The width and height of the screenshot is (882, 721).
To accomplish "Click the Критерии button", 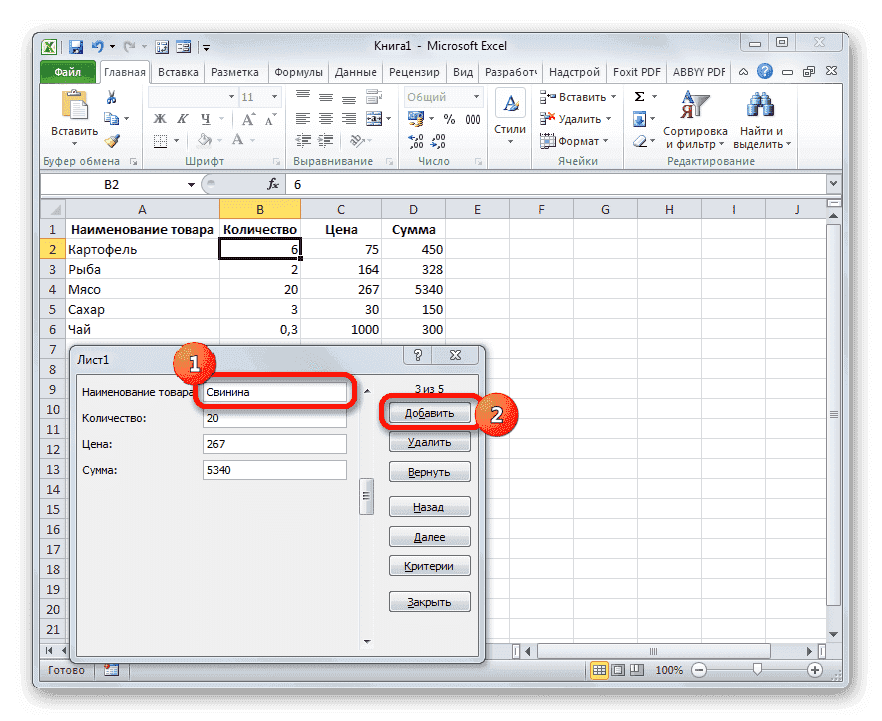I will click(x=429, y=566).
